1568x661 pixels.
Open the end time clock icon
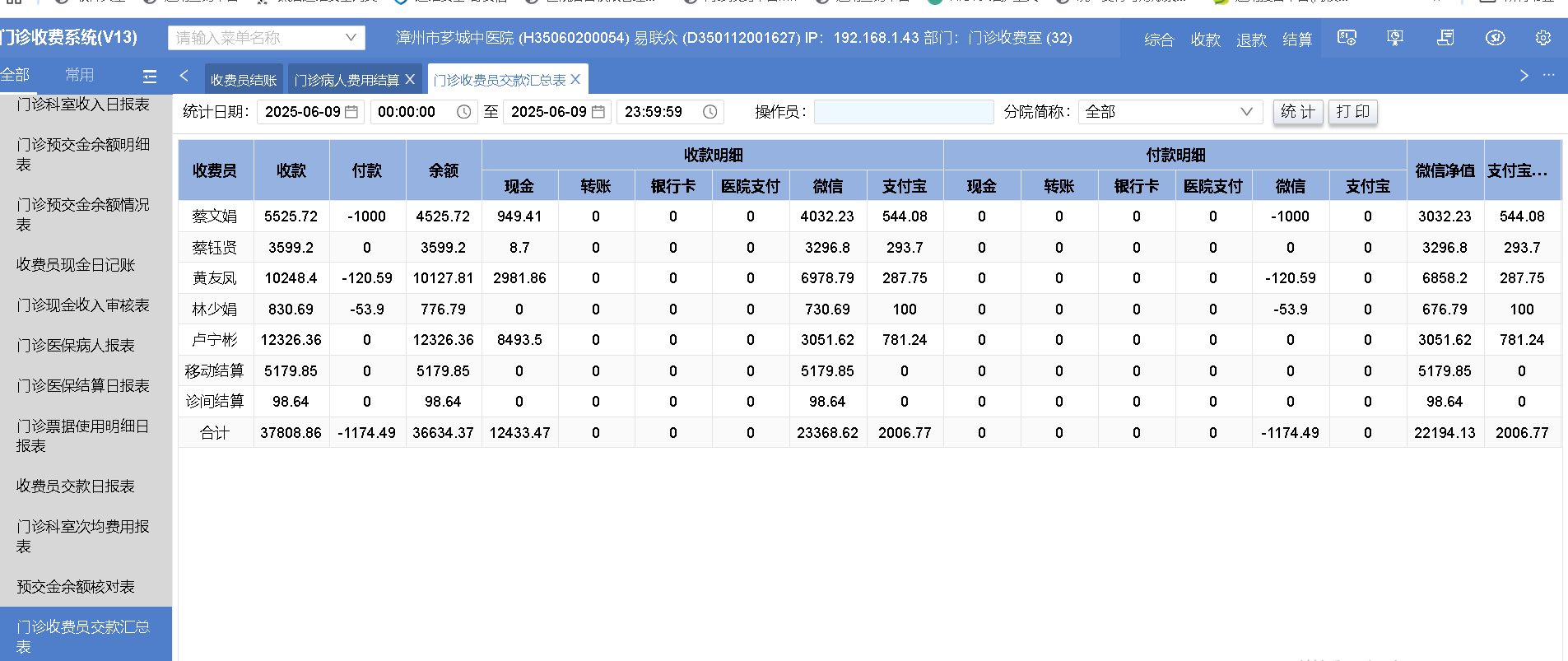(710, 112)
